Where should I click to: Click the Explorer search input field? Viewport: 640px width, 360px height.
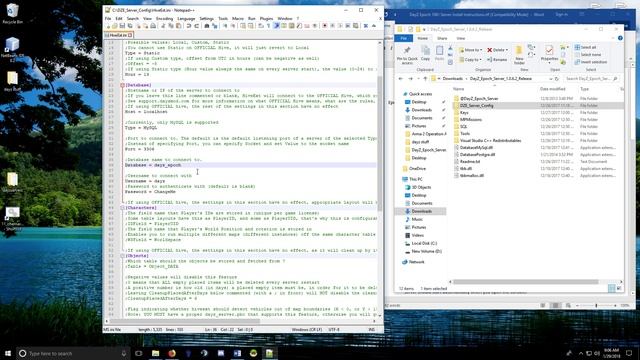click(591, 78)
